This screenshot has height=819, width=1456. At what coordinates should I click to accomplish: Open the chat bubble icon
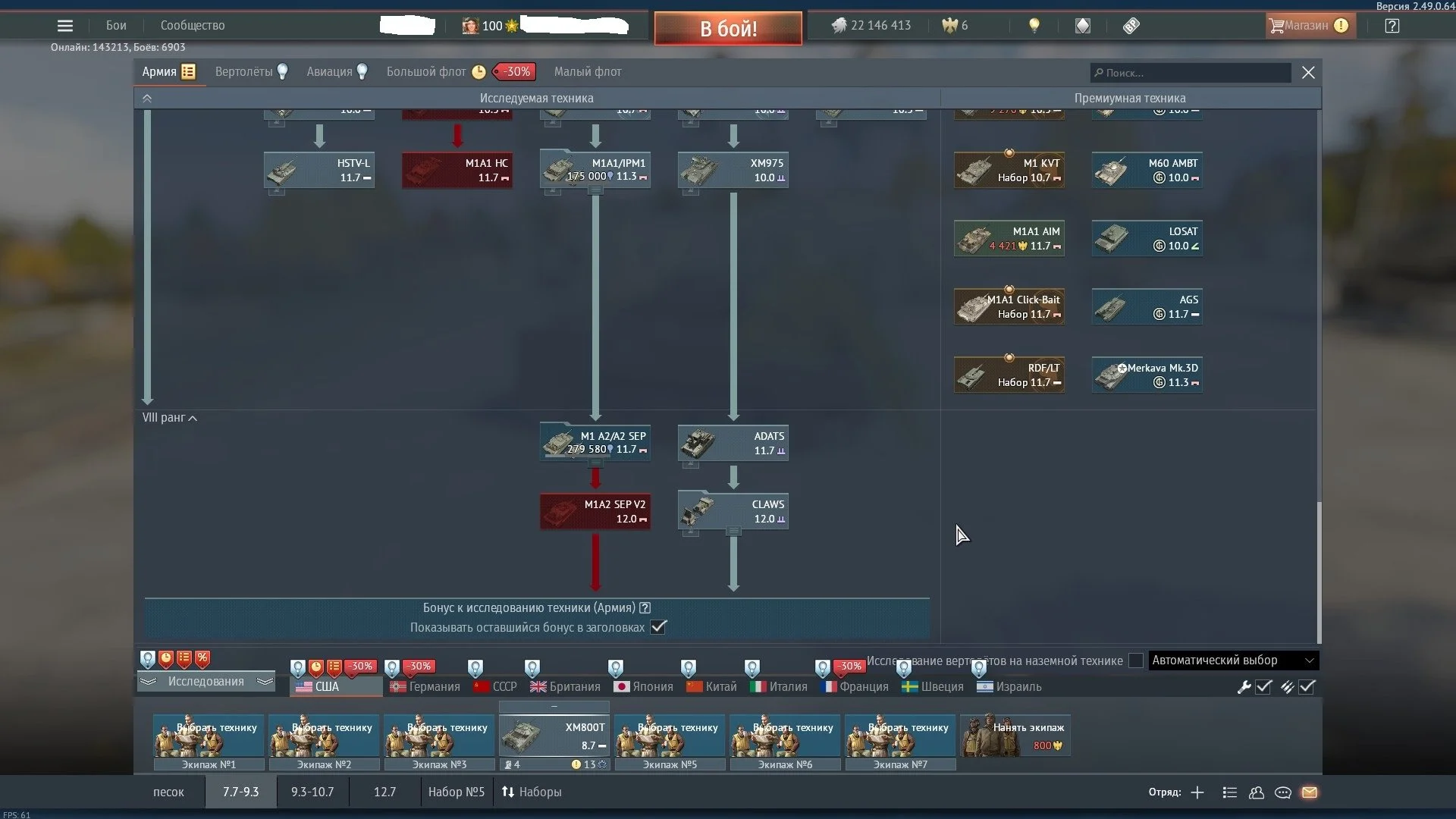click(x=1283, y=792)
